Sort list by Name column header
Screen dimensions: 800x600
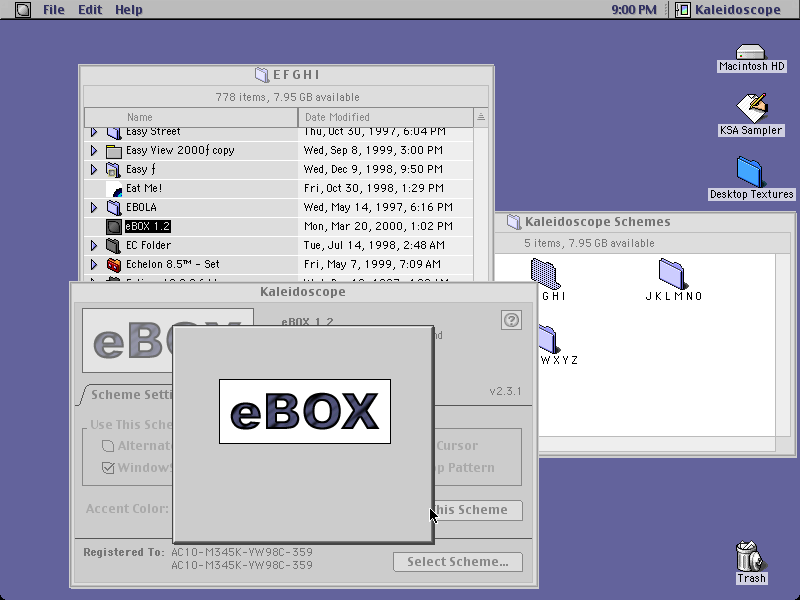point(191,117)
